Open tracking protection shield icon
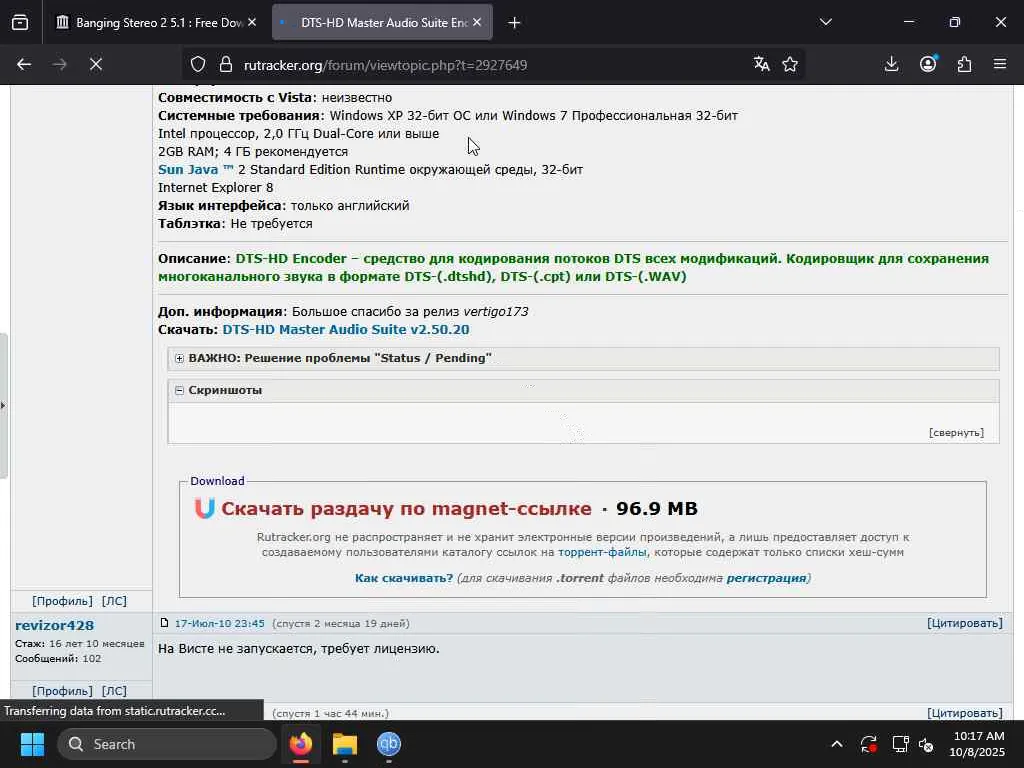This screenshot has height=768, width=1024. click(198, 65)
